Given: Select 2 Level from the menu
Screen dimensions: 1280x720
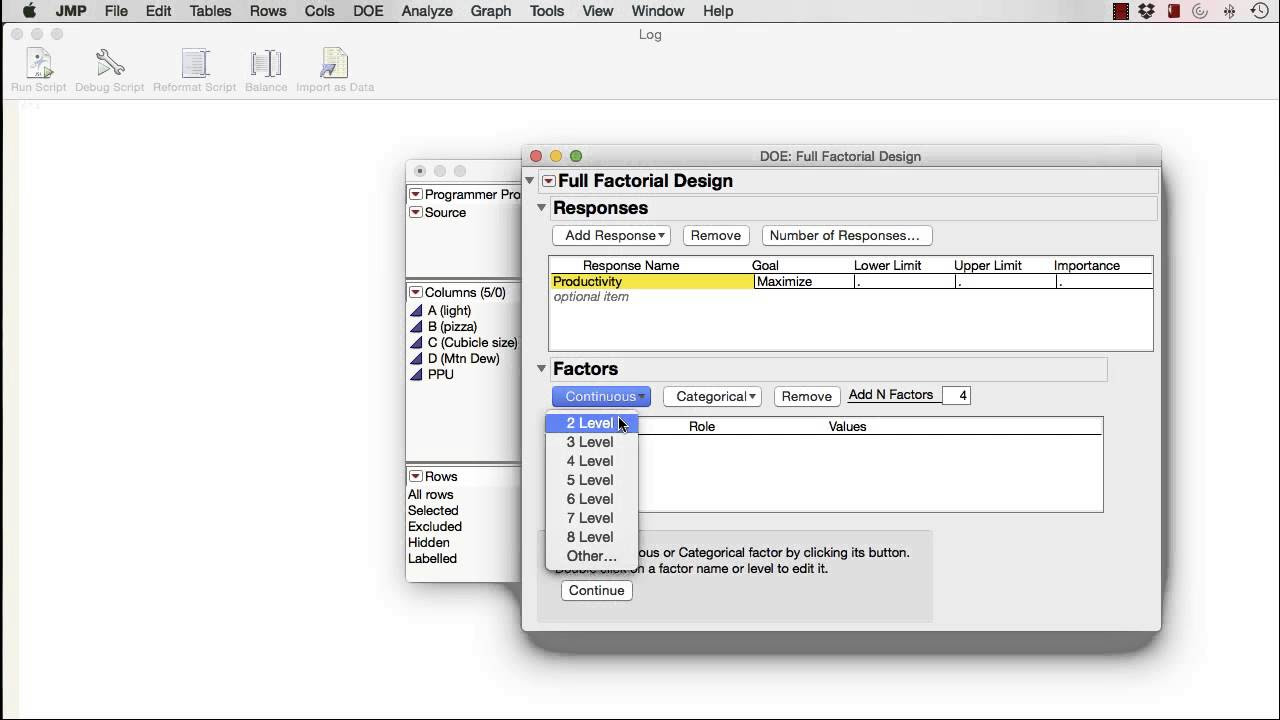Looking at the screenshot, I should click(x=591, y=423).
